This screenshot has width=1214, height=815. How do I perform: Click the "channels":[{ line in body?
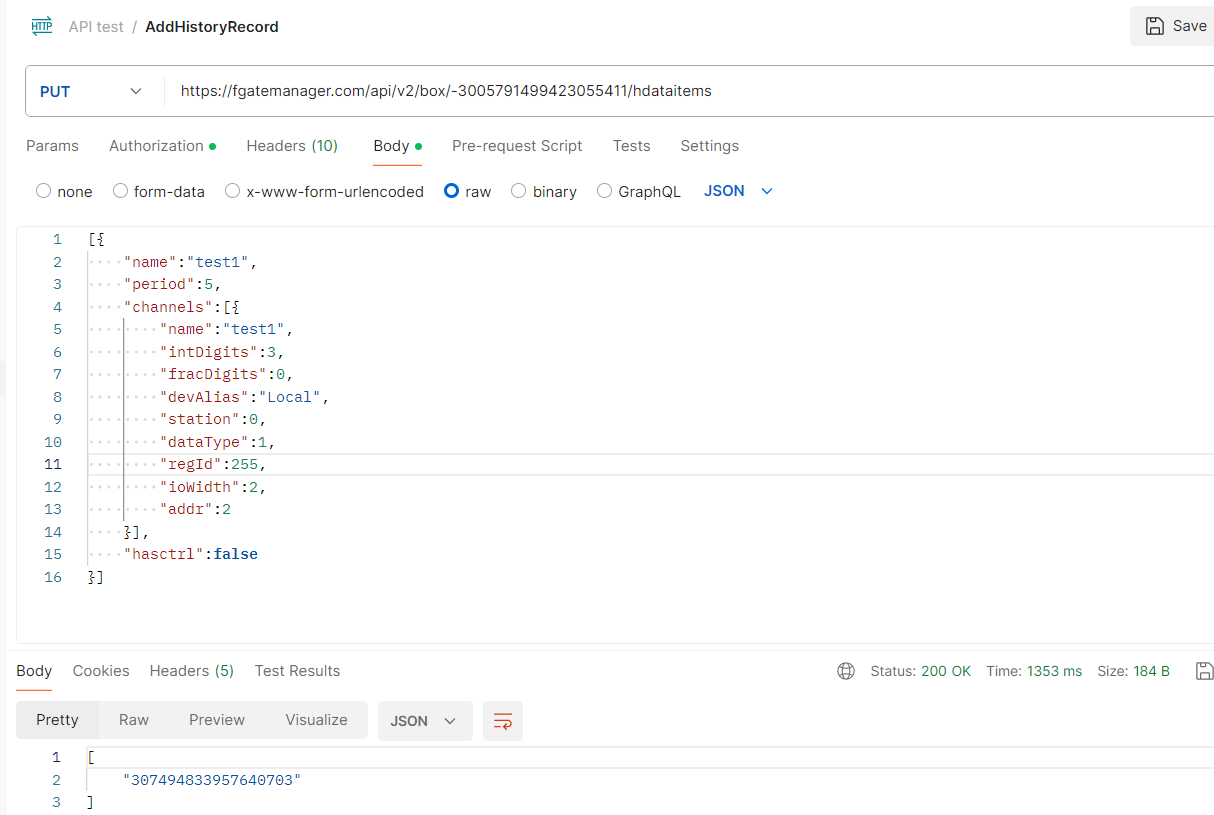182,307
